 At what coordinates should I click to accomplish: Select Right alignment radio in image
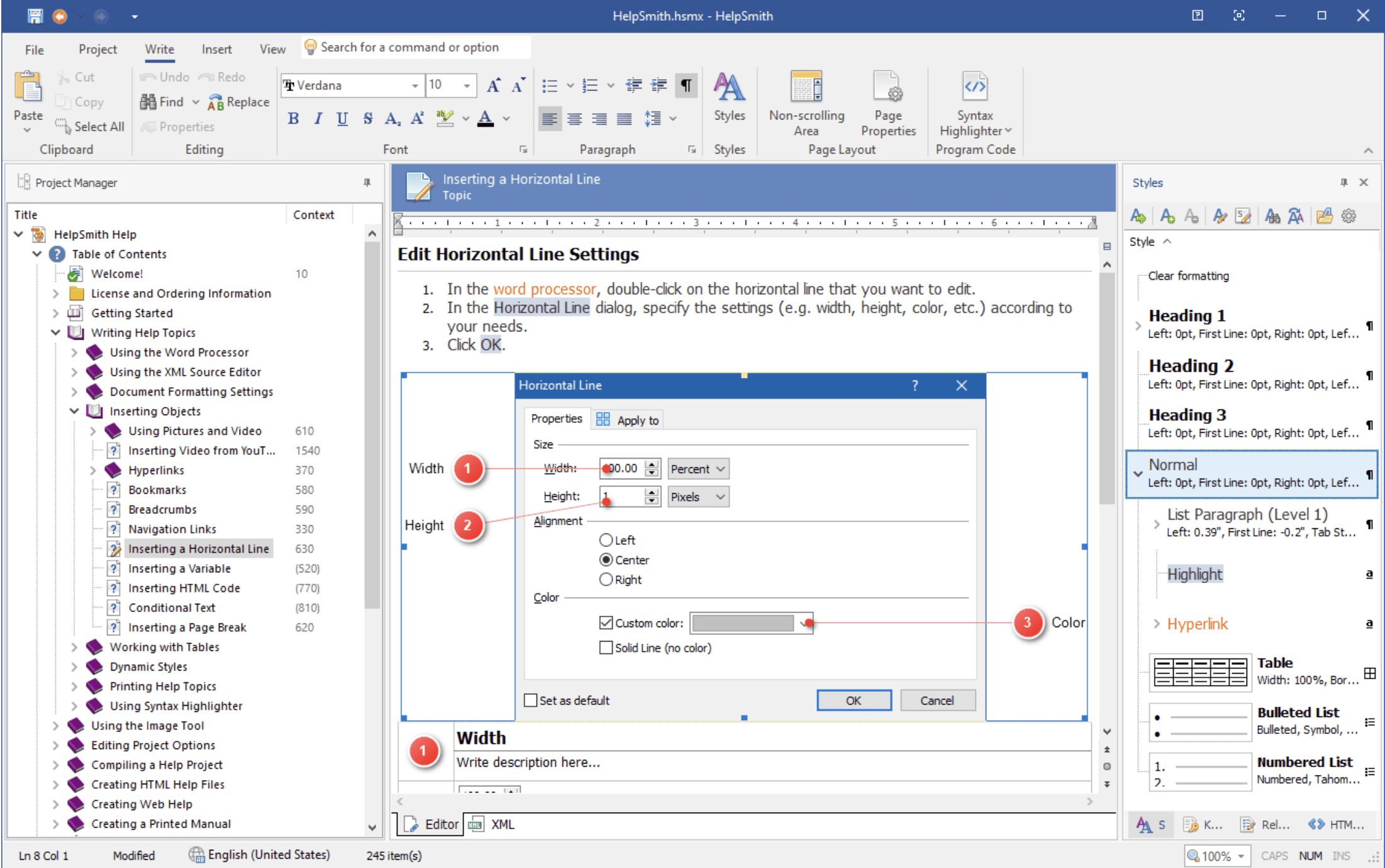pos(606,579)
